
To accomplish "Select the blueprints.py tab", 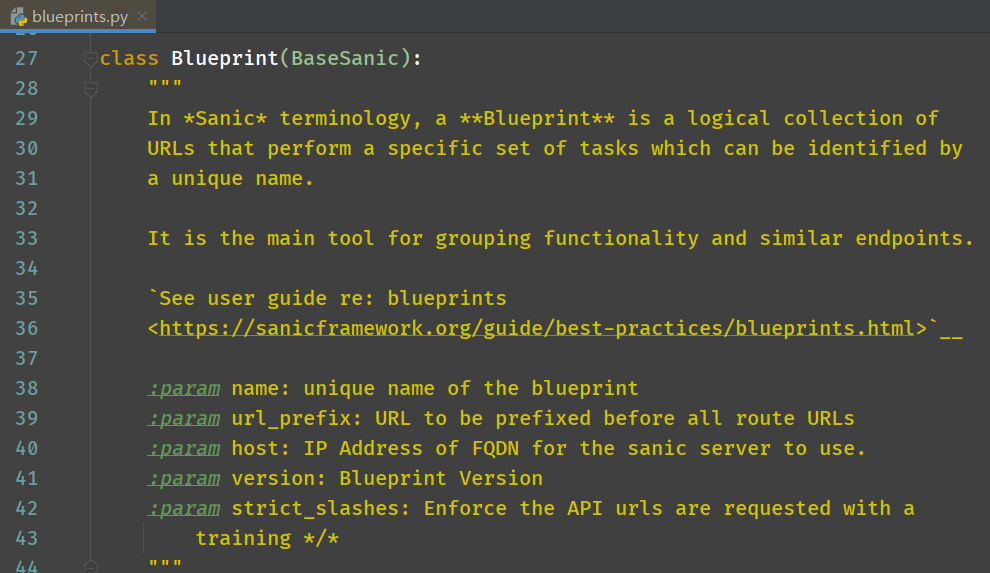I will point(78,16).
